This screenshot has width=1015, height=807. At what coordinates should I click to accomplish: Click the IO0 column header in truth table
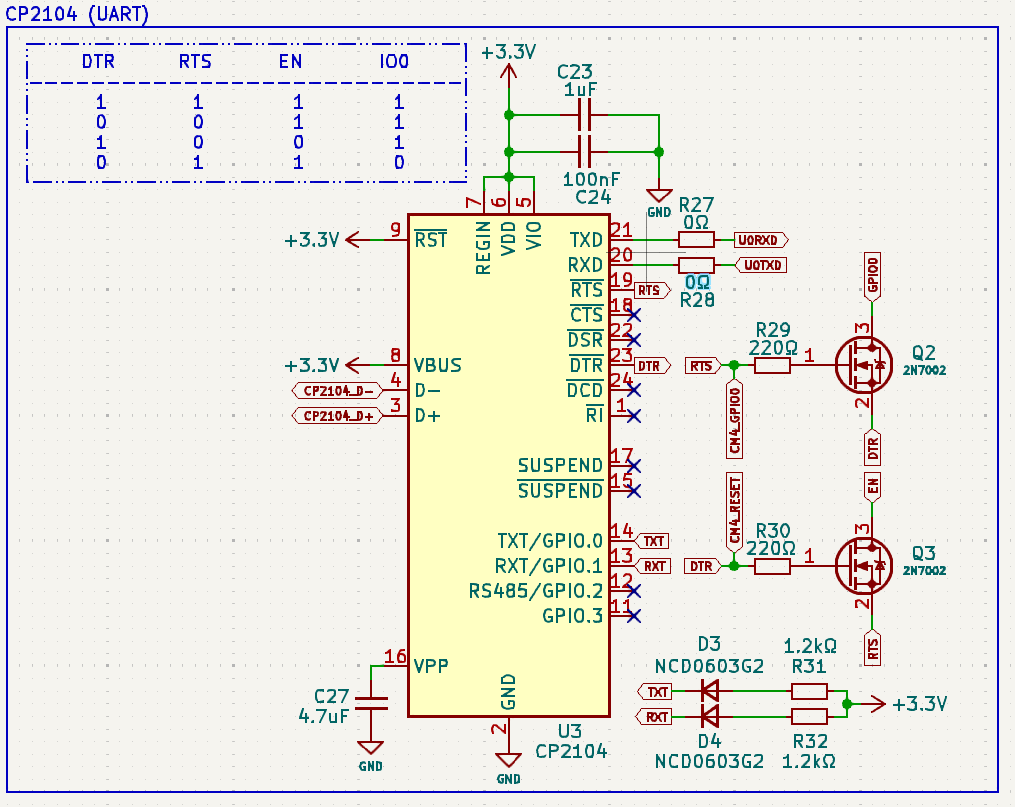[x=394, y=61]
